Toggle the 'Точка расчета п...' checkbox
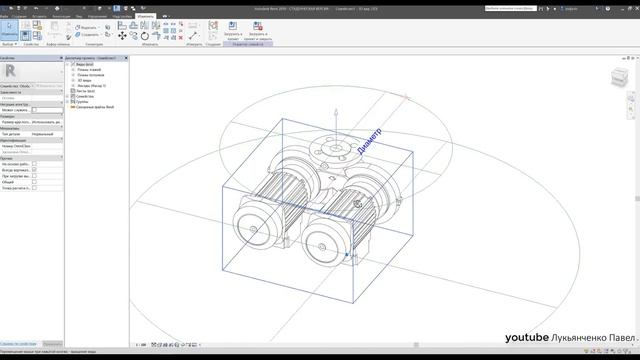640x360 pixels. point(34,188)
